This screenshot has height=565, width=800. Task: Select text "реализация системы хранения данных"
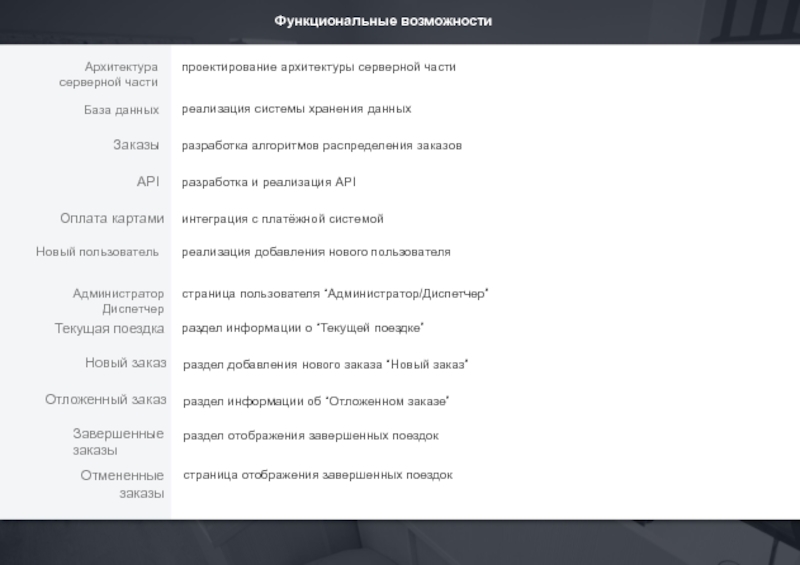[x=296, y=108]
